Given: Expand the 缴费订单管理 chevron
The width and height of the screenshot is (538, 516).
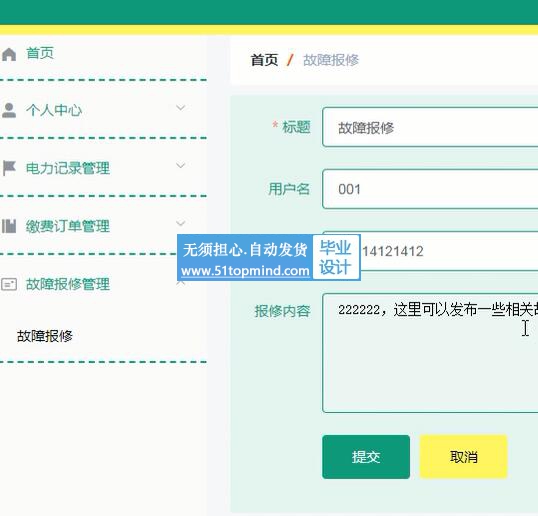Looking at the screenshot, I should [180, 224].
